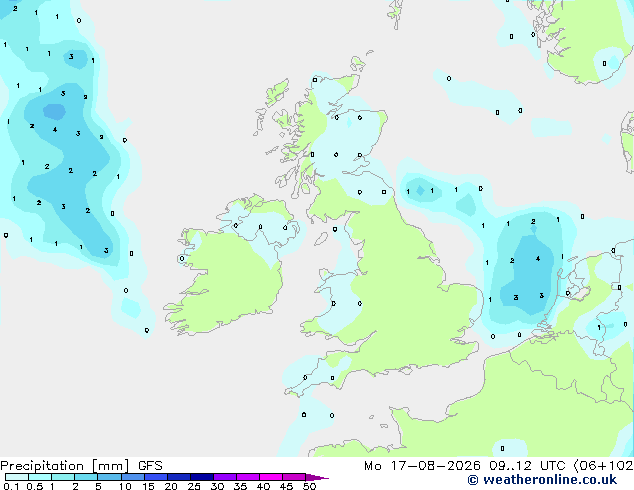Click the '09..12 UTC' time text

click(527, 466)
